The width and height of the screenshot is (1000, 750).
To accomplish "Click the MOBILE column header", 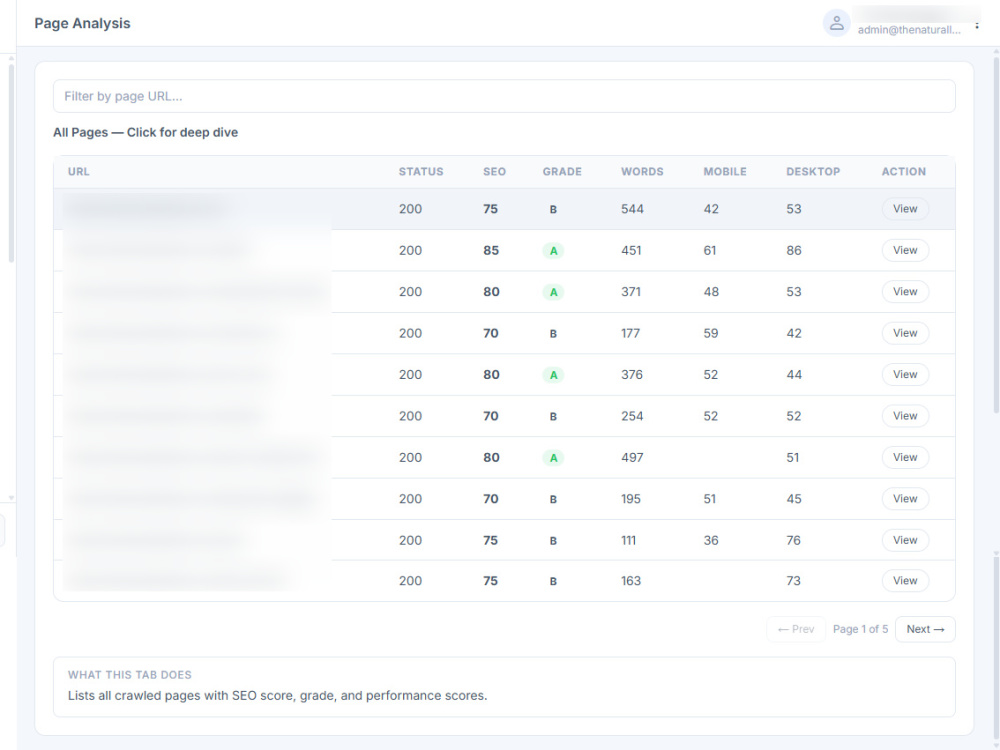I will pyautogui.click(x=725, y=172).
